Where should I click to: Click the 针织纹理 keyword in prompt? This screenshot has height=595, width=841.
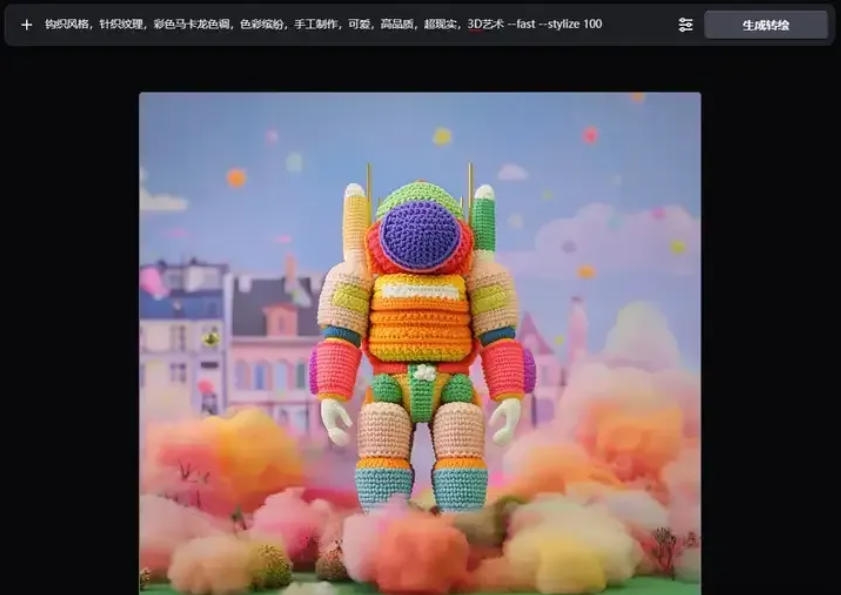pos(120,24)
